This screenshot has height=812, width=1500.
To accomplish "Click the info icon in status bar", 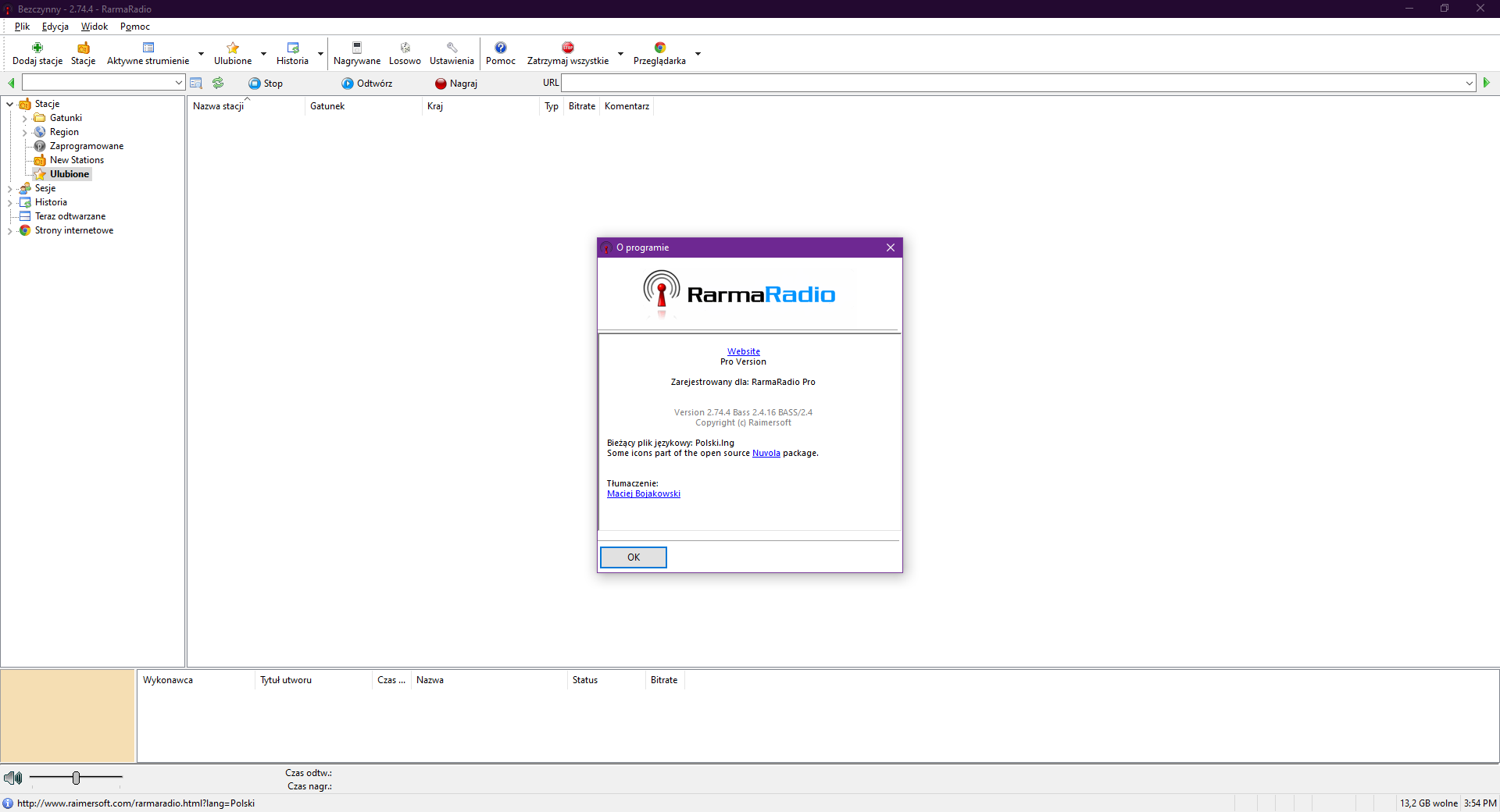I will [x=8, y=803].
